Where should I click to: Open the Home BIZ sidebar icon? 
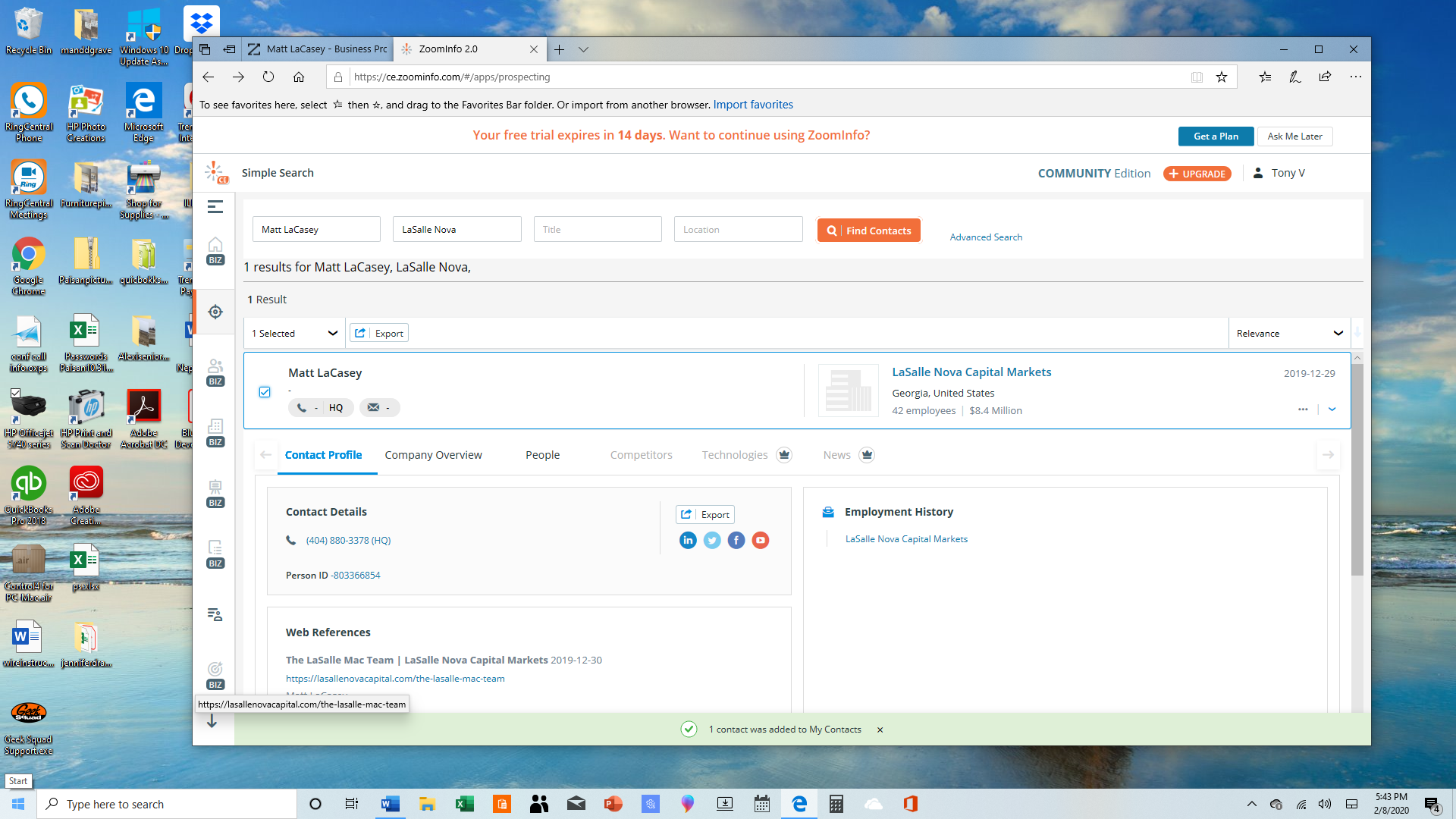click(x=215, y=251)
